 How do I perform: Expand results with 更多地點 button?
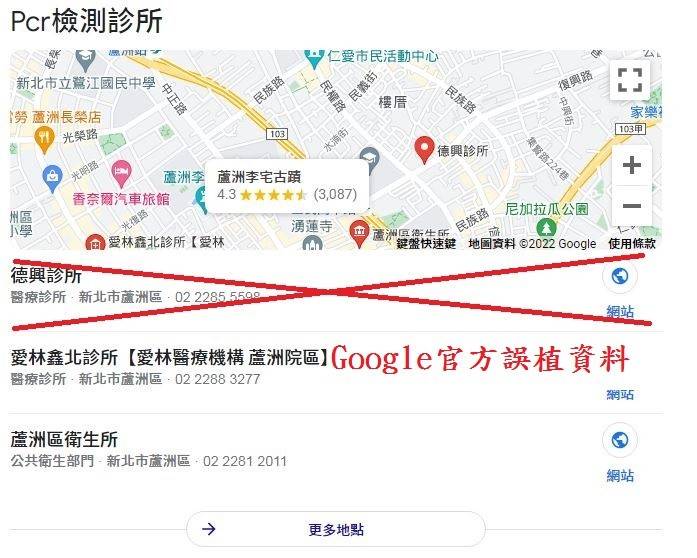[336, 529]
